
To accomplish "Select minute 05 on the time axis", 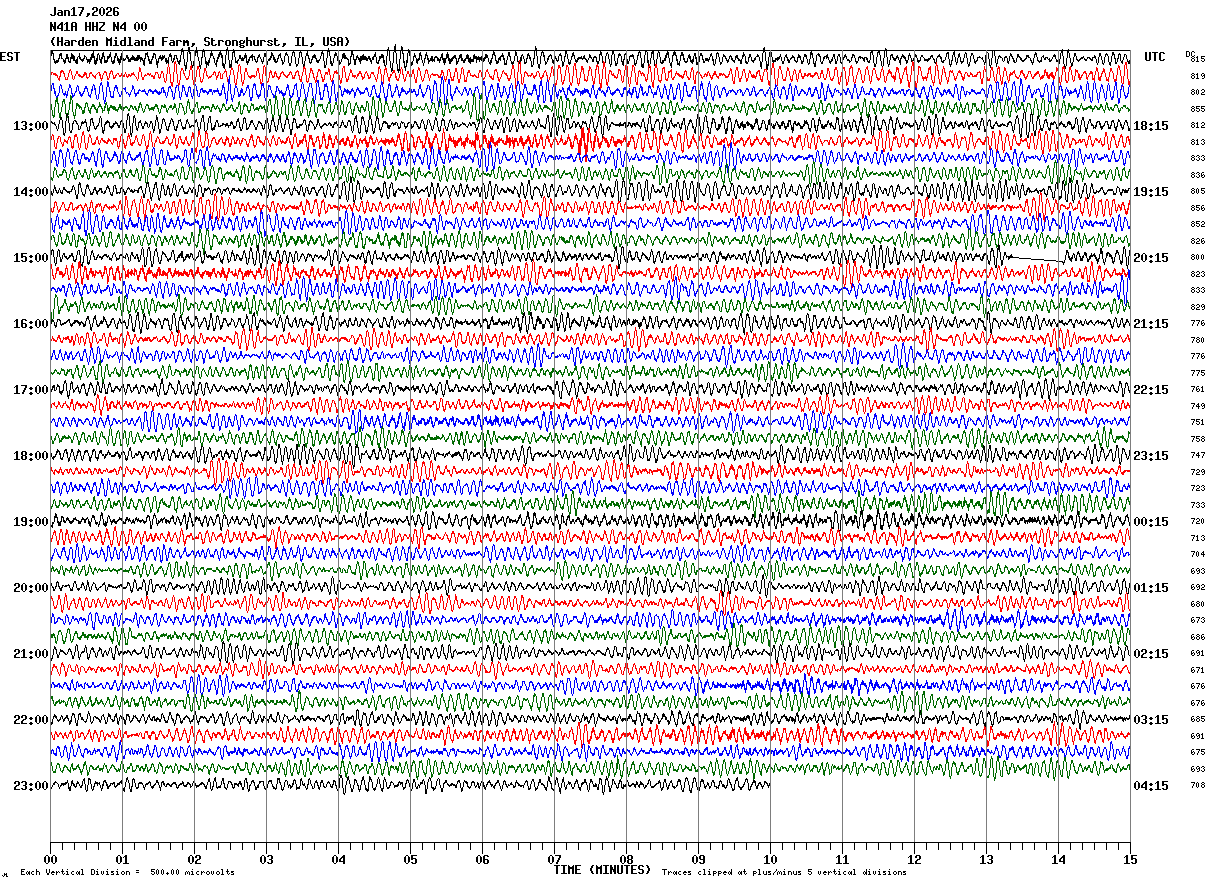I will coord(410,859).
